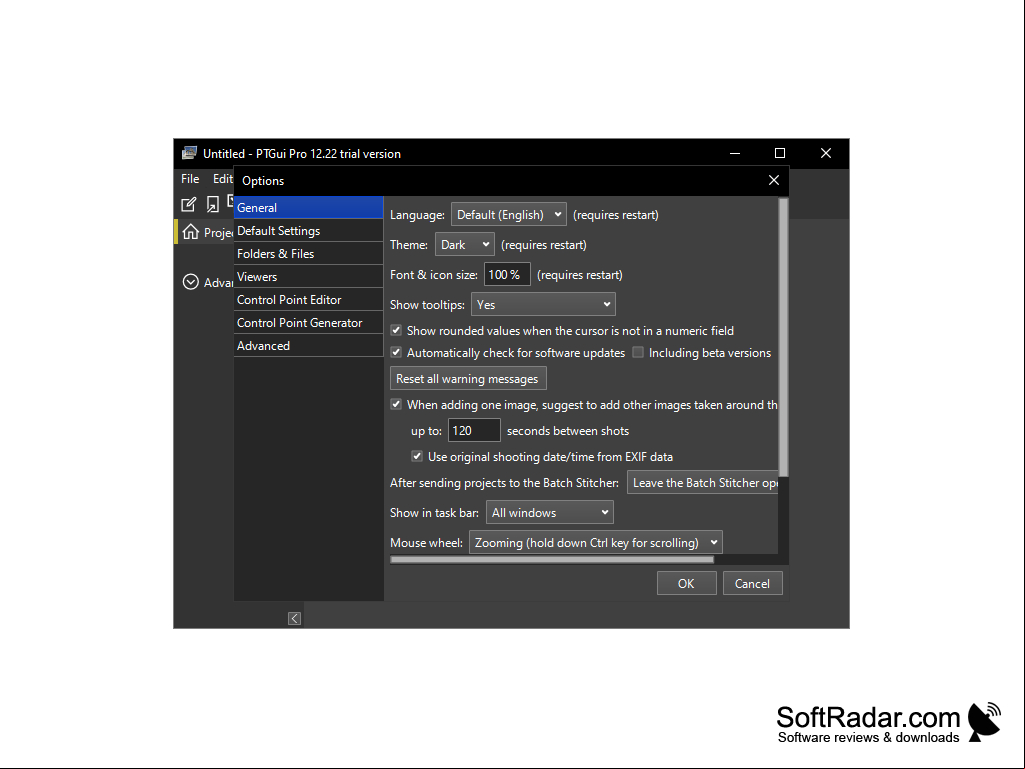
Task: Open the Show tooltips dropdown
Action: click(x=543, y=305)
